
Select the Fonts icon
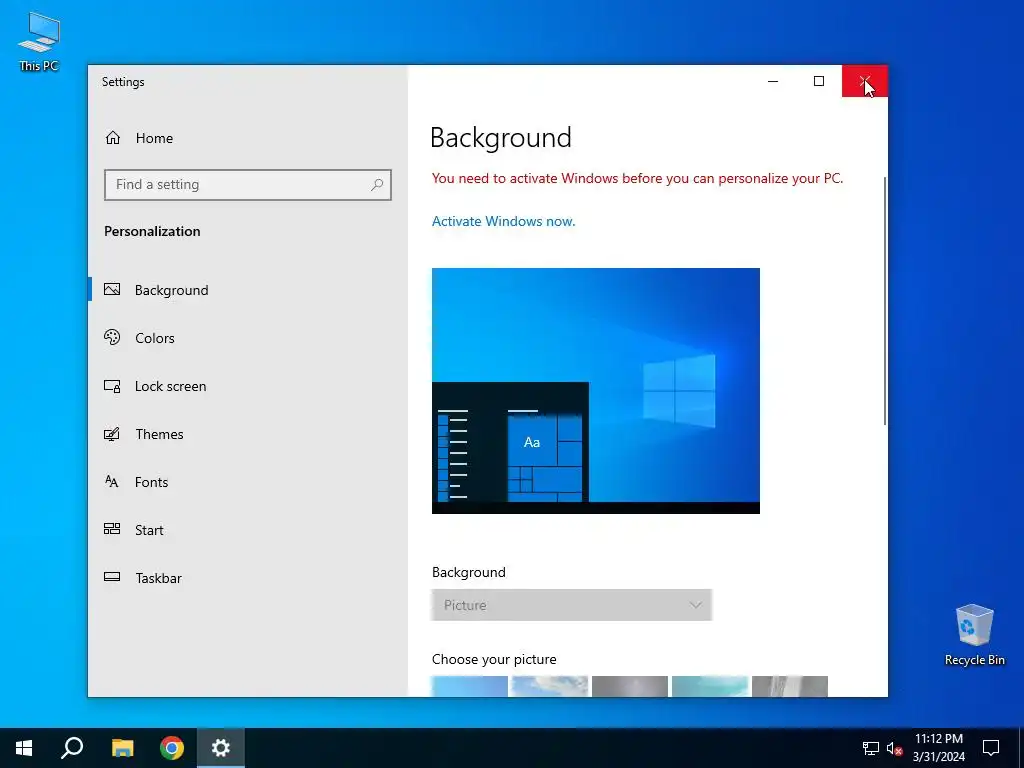tap(112, 482)
